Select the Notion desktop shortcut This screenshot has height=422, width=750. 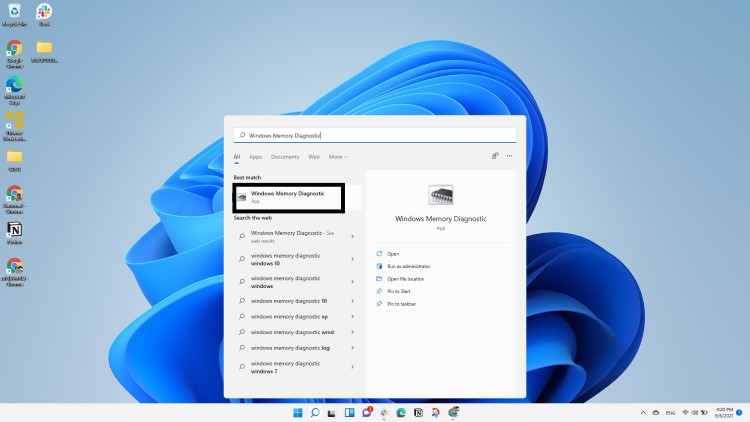[x=14, y=233]
